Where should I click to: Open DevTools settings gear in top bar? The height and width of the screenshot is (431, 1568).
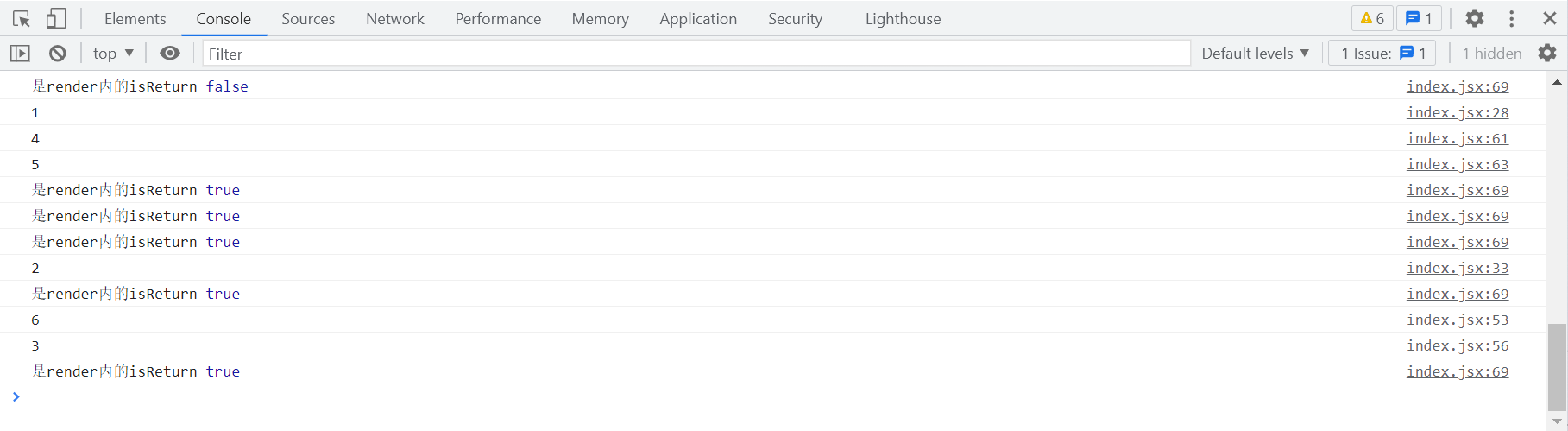click(1475, 19)
